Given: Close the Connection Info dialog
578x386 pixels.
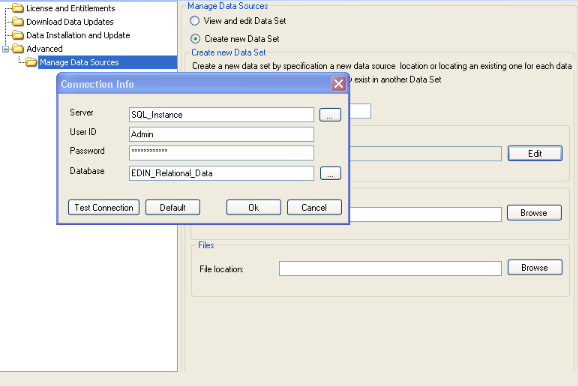Looking at the screenshot, I should [x=338, y=84].
